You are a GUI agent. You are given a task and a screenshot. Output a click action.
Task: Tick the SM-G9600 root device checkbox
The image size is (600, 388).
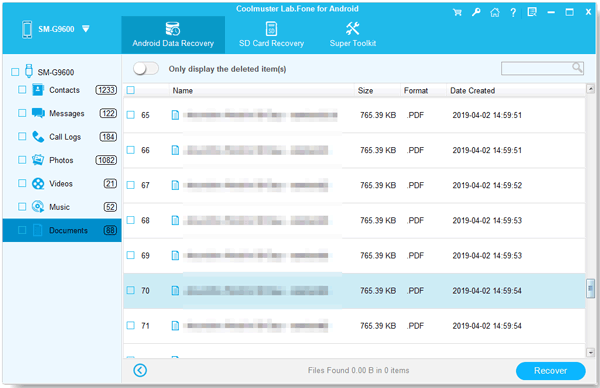[15, 72]
